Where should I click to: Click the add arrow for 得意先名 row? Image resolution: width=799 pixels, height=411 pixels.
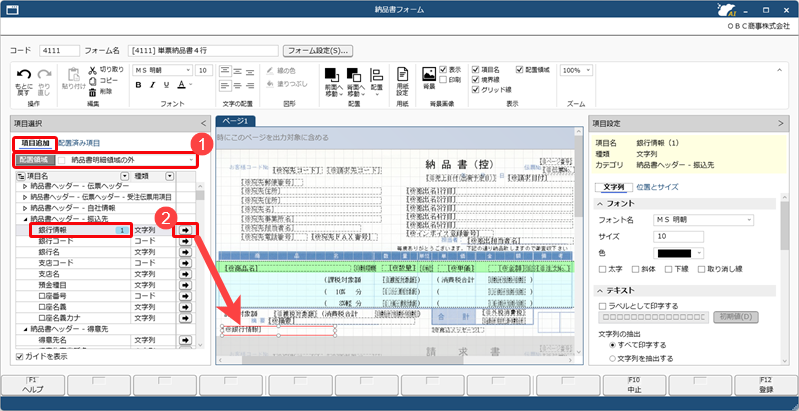[x=186, y=340]
